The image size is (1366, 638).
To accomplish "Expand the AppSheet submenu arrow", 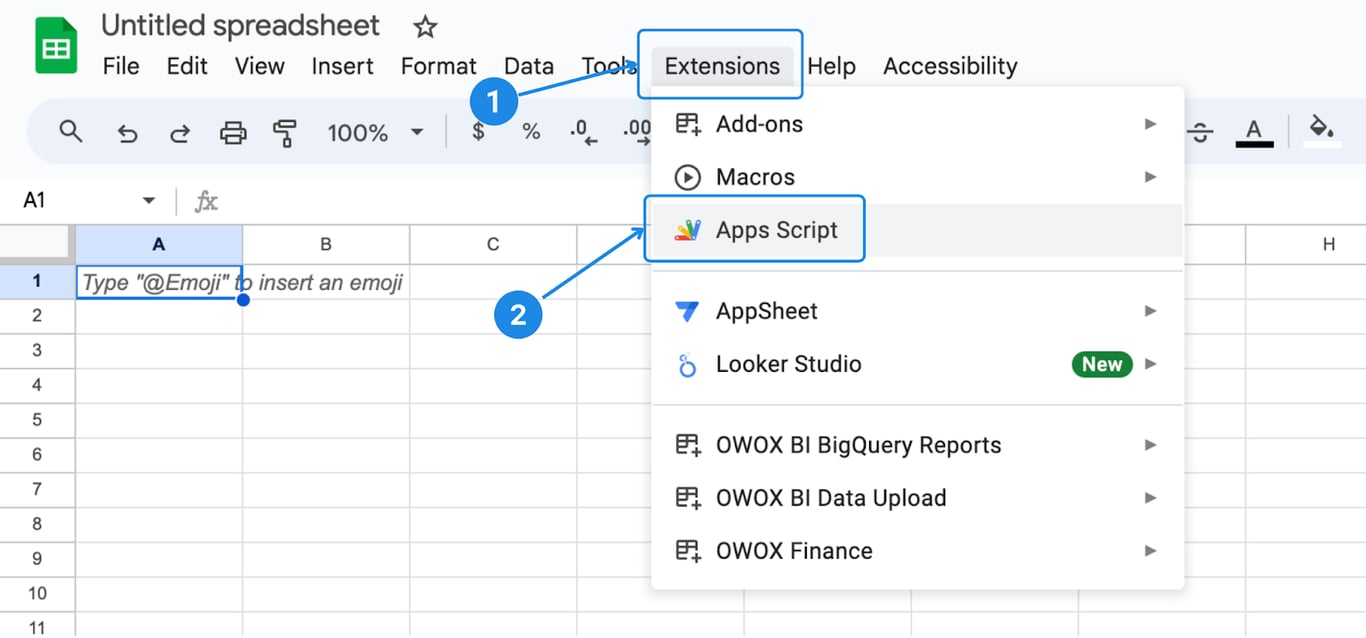I will (x=1151, y=311).
